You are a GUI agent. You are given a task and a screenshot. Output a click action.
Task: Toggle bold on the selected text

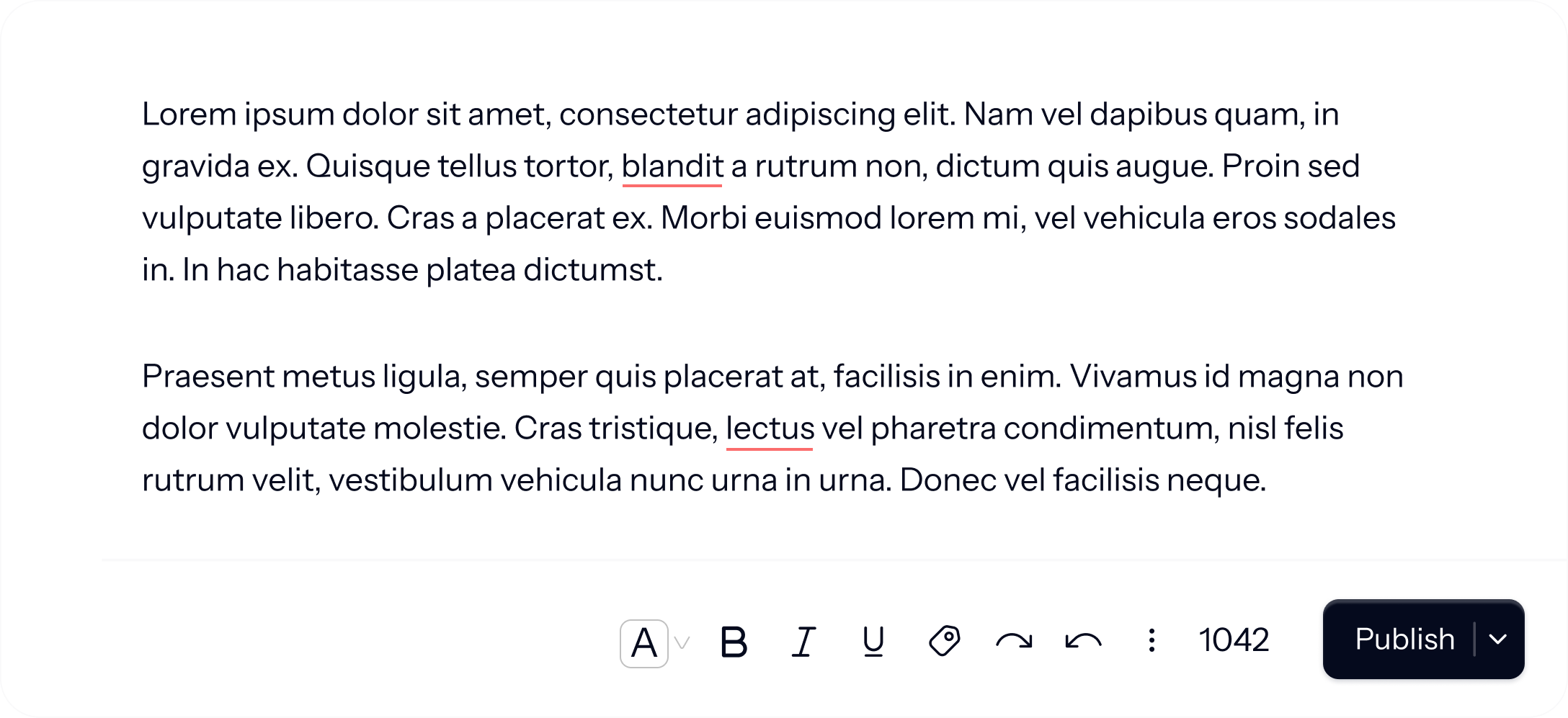(x=735, y=640)
